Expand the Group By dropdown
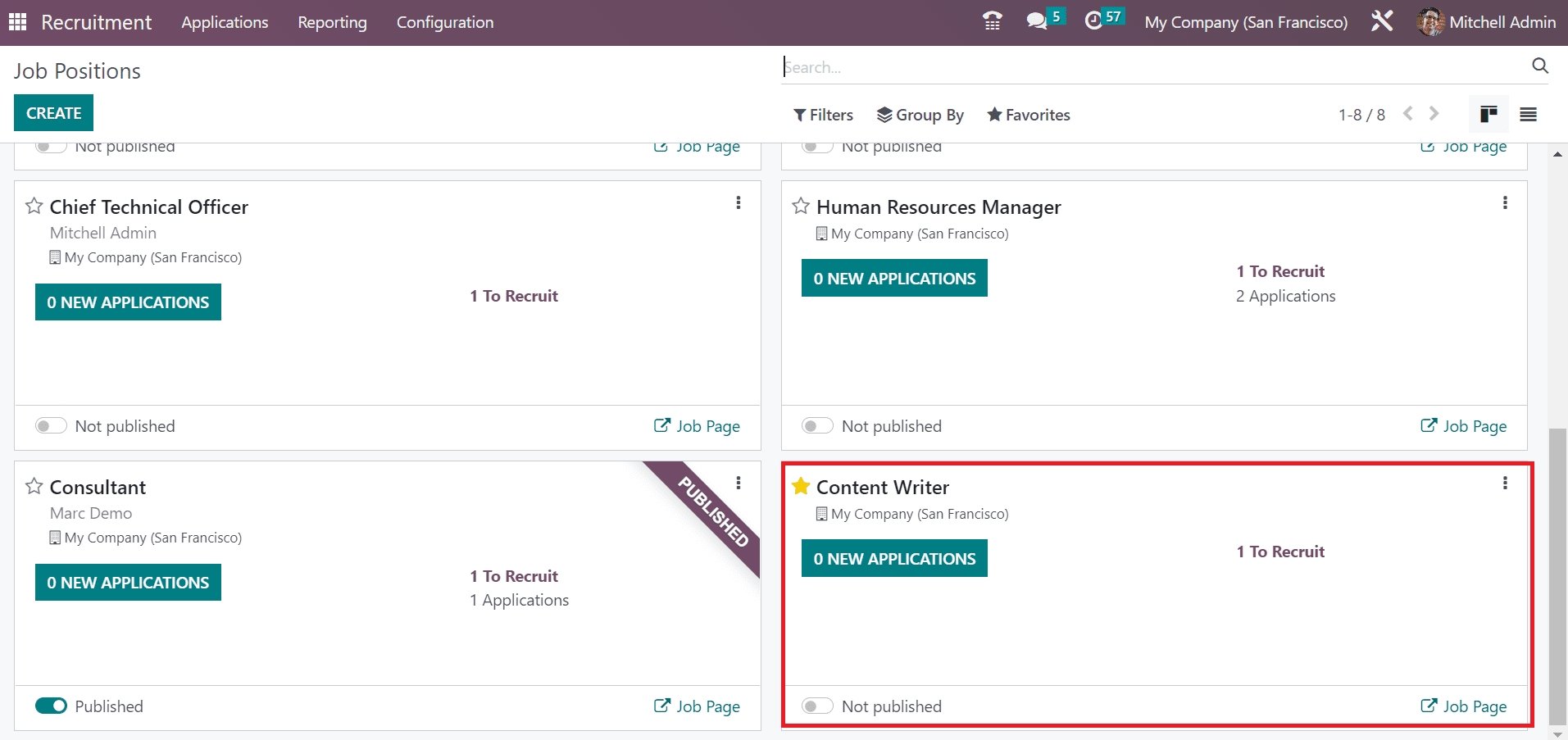Image resolution: width=1568 pixels, height=740 pixels. point(920,115)
